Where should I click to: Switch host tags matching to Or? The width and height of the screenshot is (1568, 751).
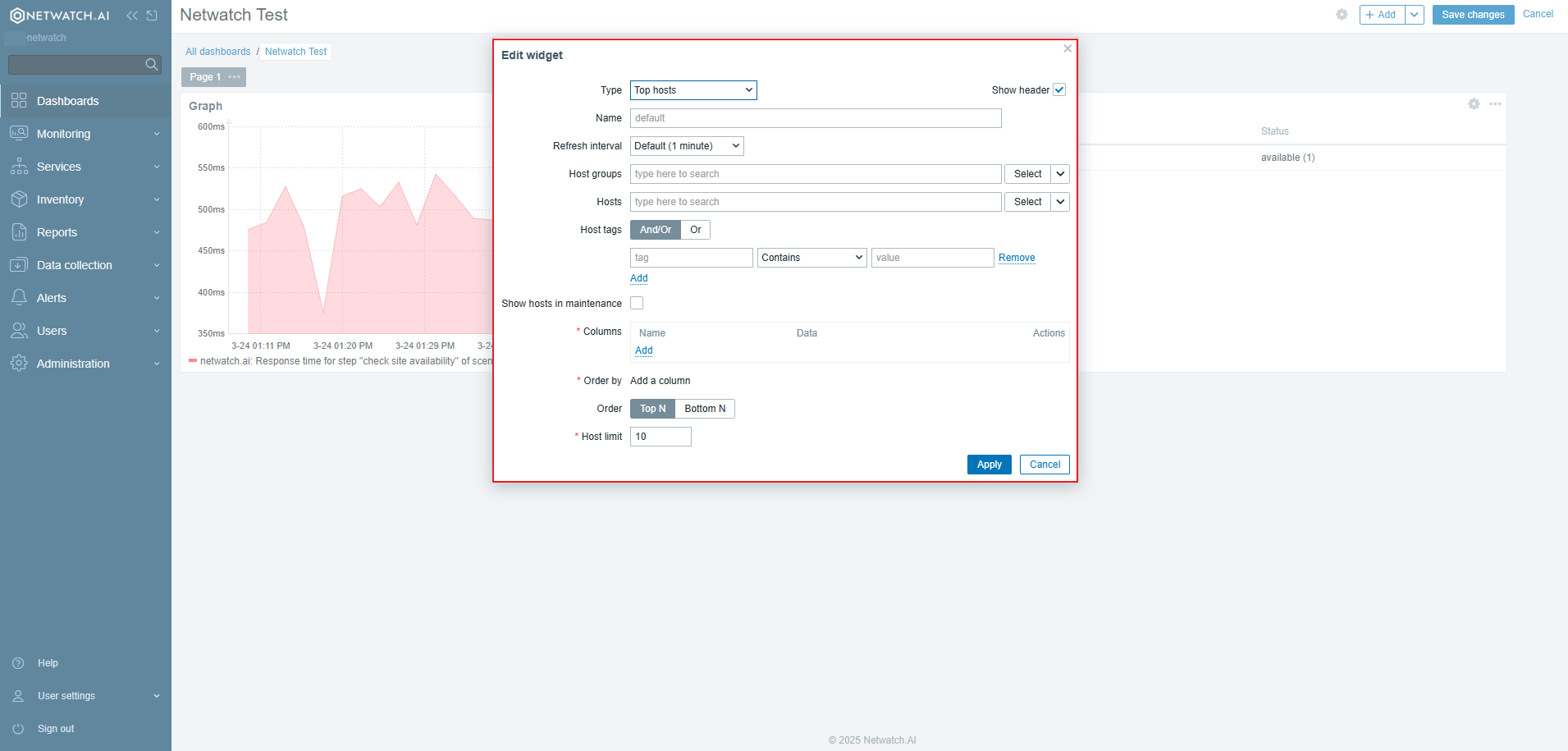[695, 229]
